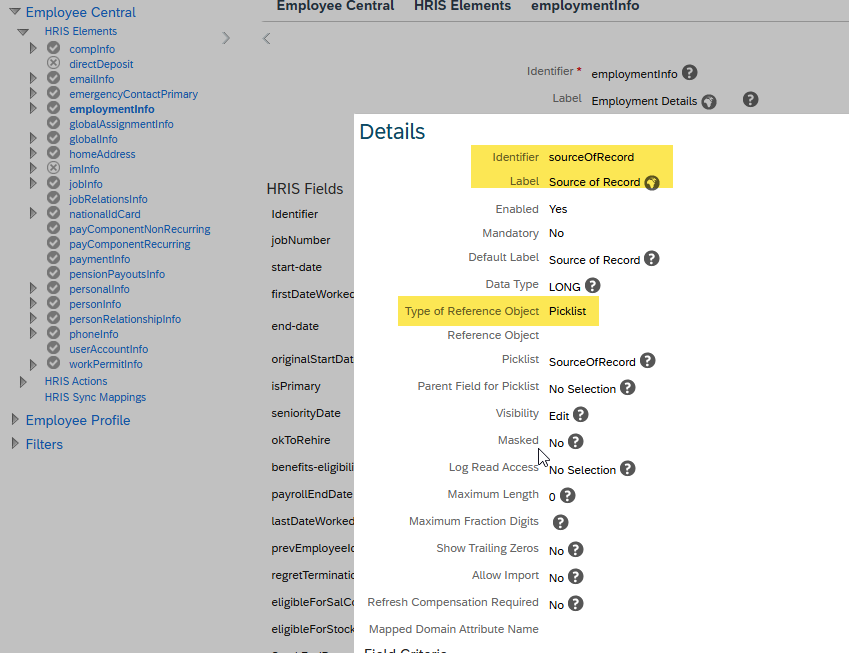Click Picklist reference object type value
The height and width of the screenshot is (653, 849).
pos(567,311)
